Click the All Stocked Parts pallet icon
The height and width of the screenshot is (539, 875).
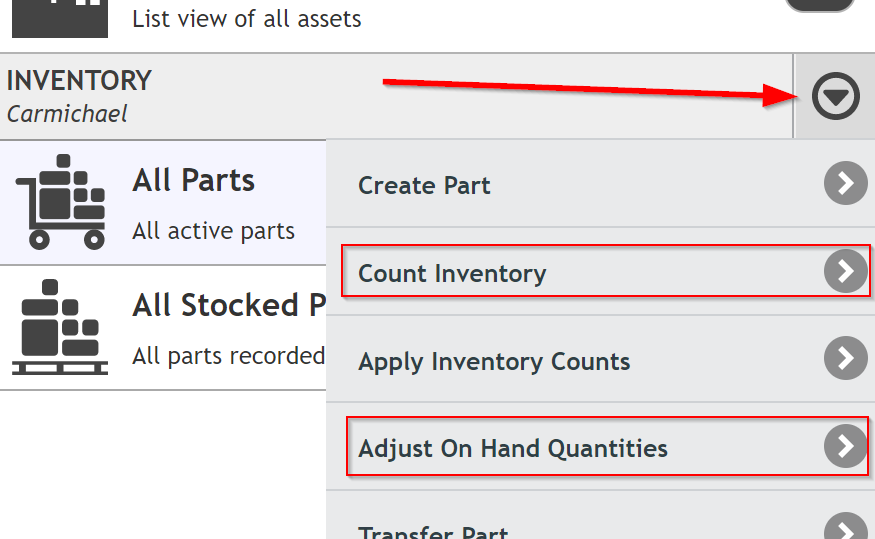[60, 327]
